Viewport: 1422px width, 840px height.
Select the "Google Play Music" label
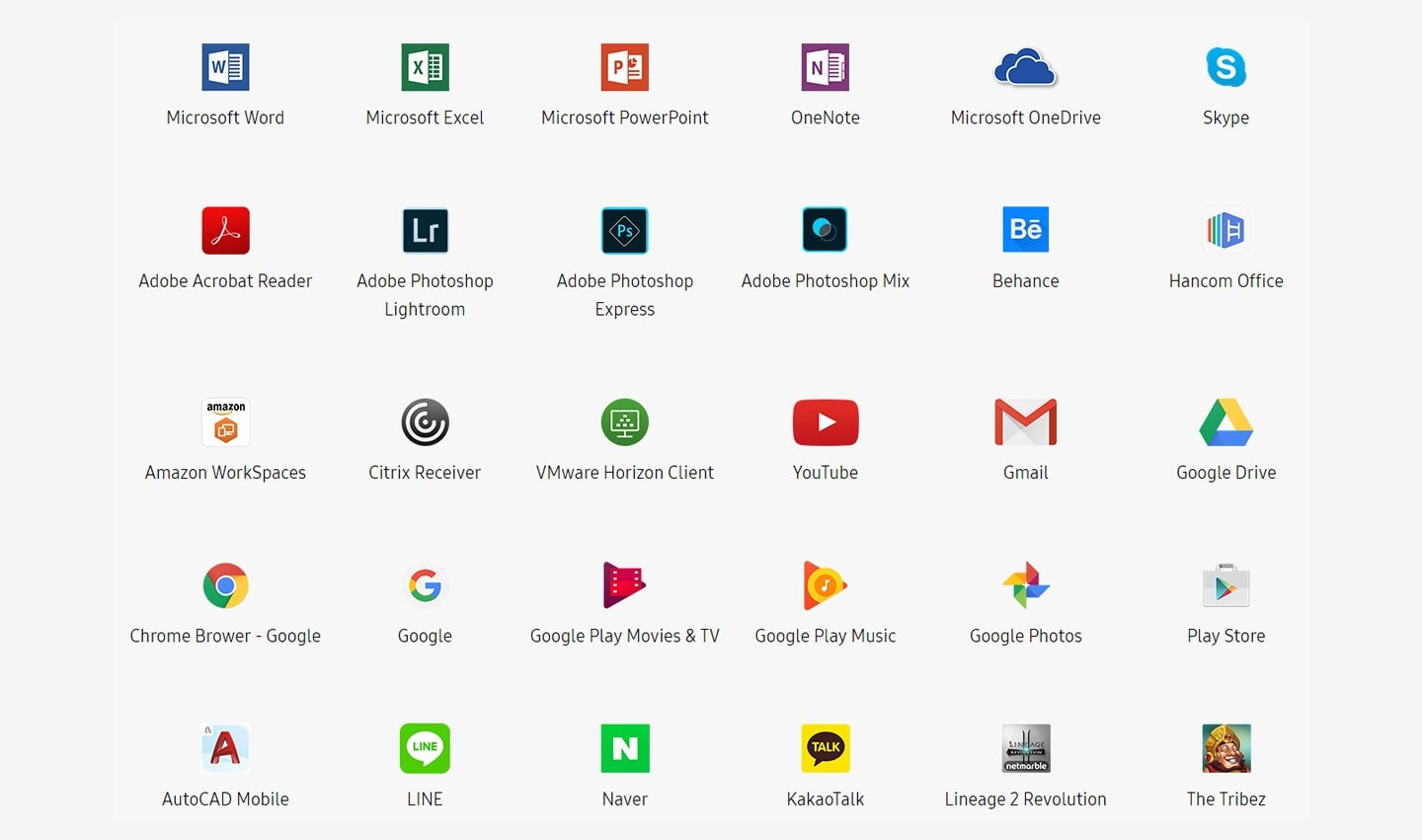pos(826,636)
